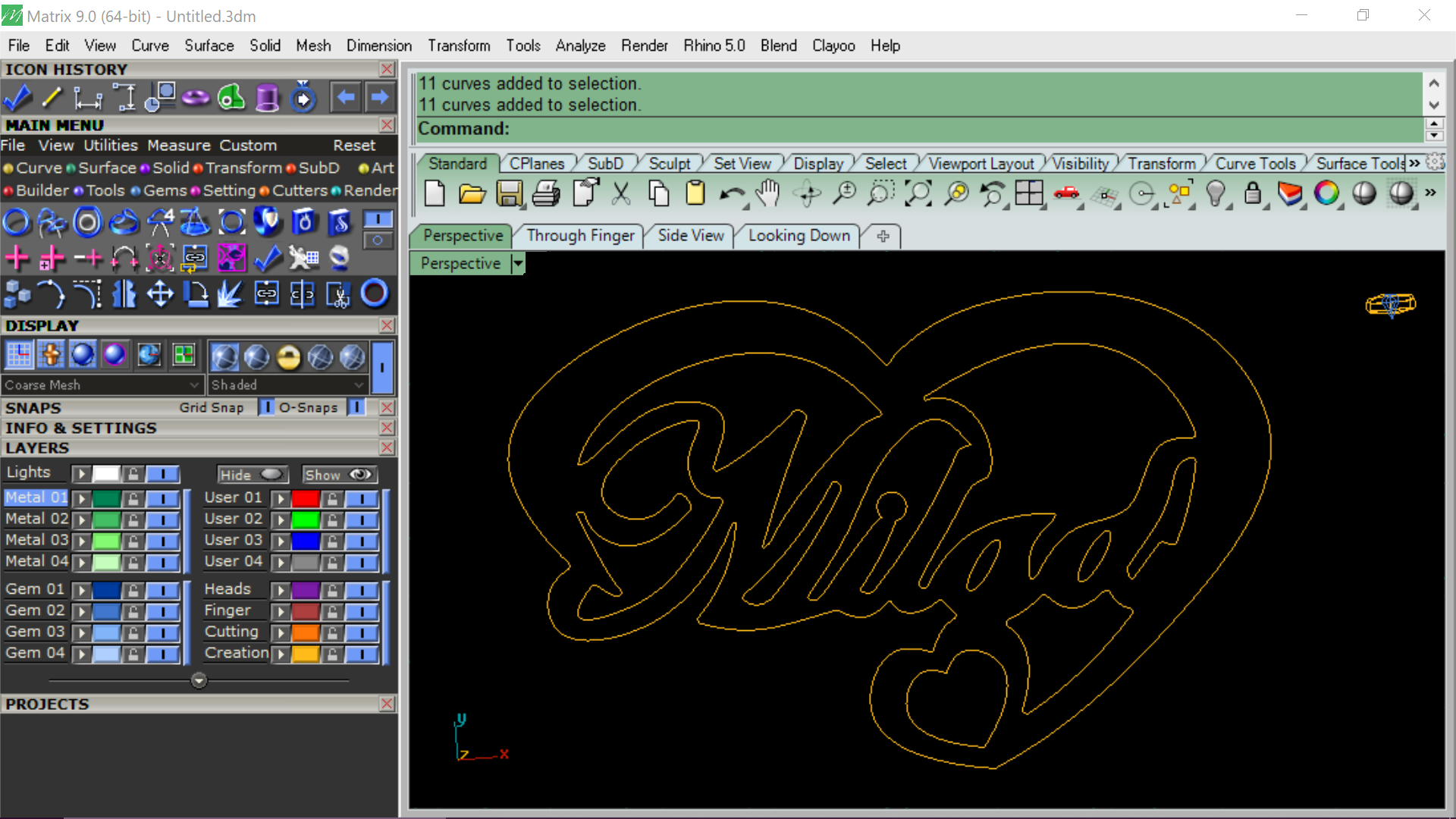Open the Curve menu in menu bar
This screenshot has height=819, width=1456.
[x=150, y=45]
